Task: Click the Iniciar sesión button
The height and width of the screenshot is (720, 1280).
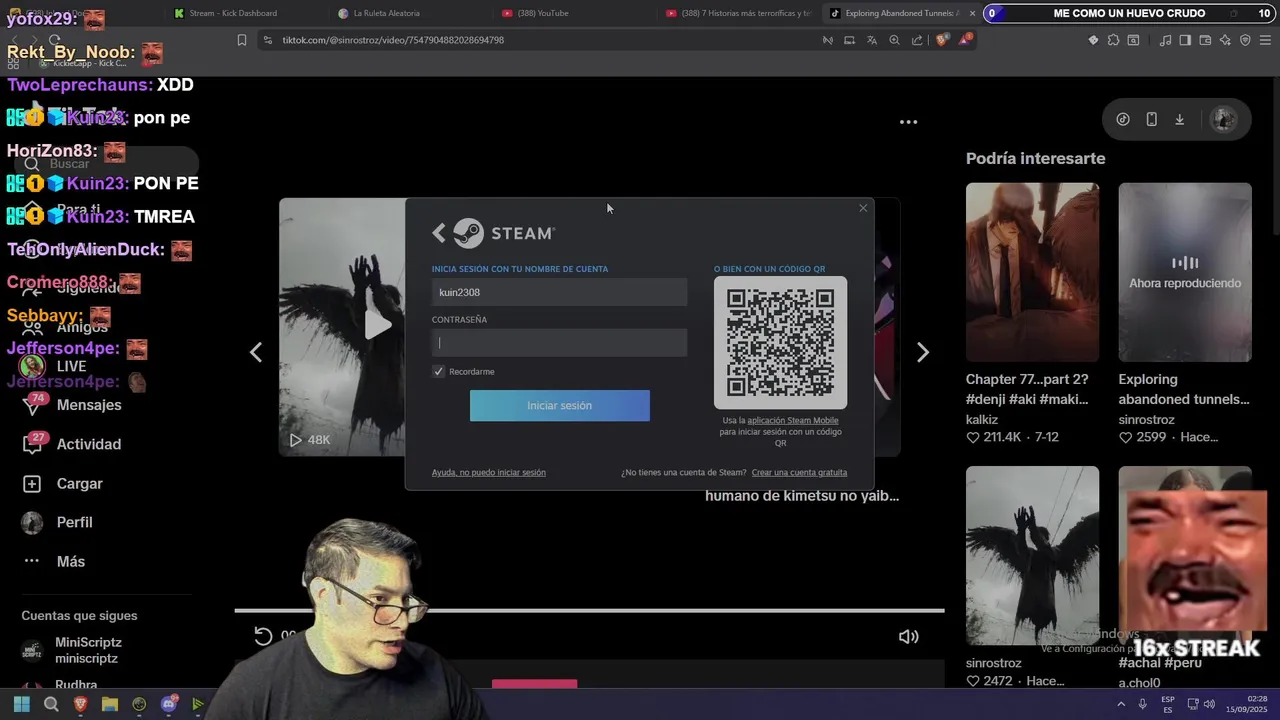Action: pyautogui.click(x=560, y=405)
